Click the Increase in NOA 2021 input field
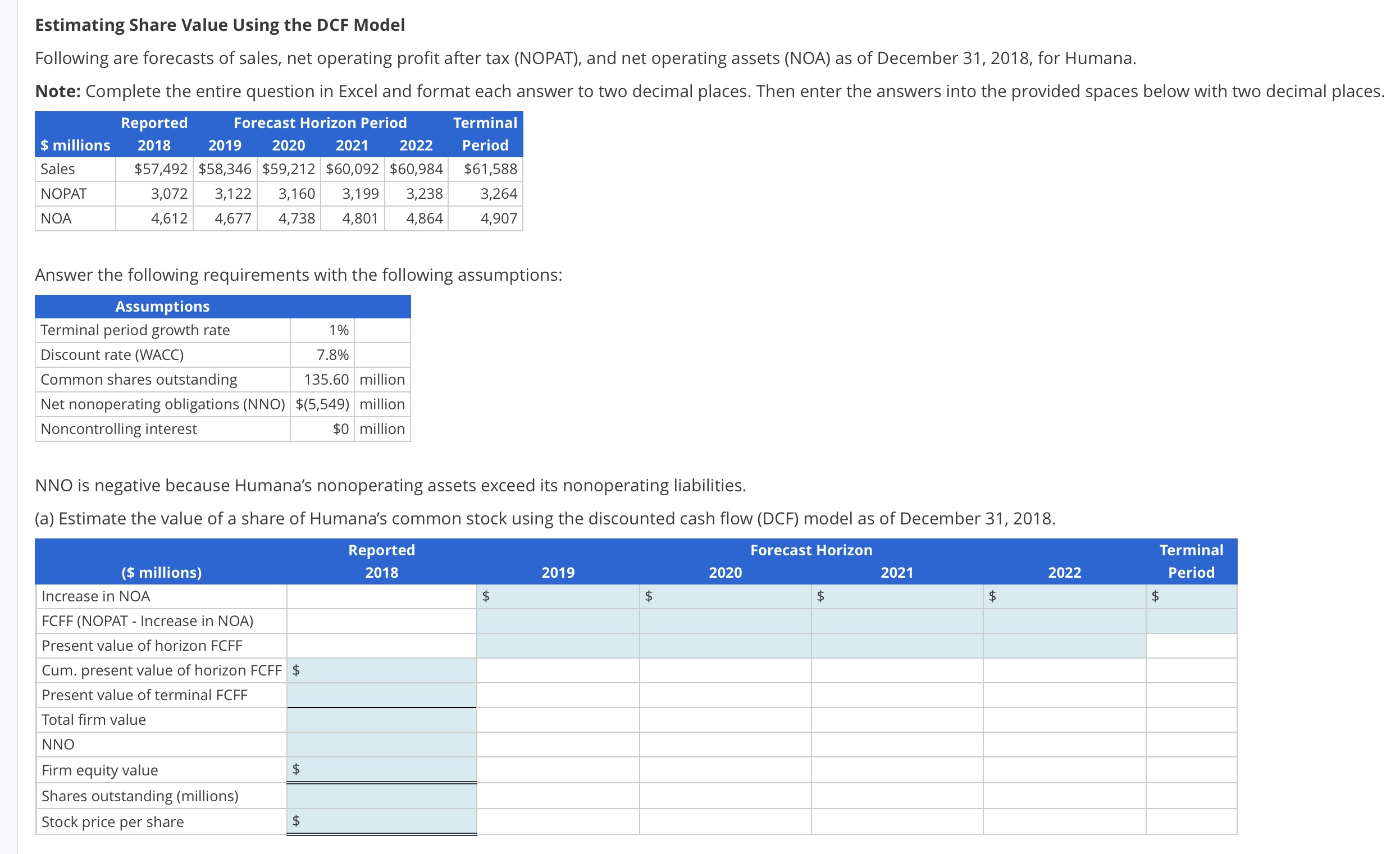This screenshot has width=1400, height=854. coord(897,596)
